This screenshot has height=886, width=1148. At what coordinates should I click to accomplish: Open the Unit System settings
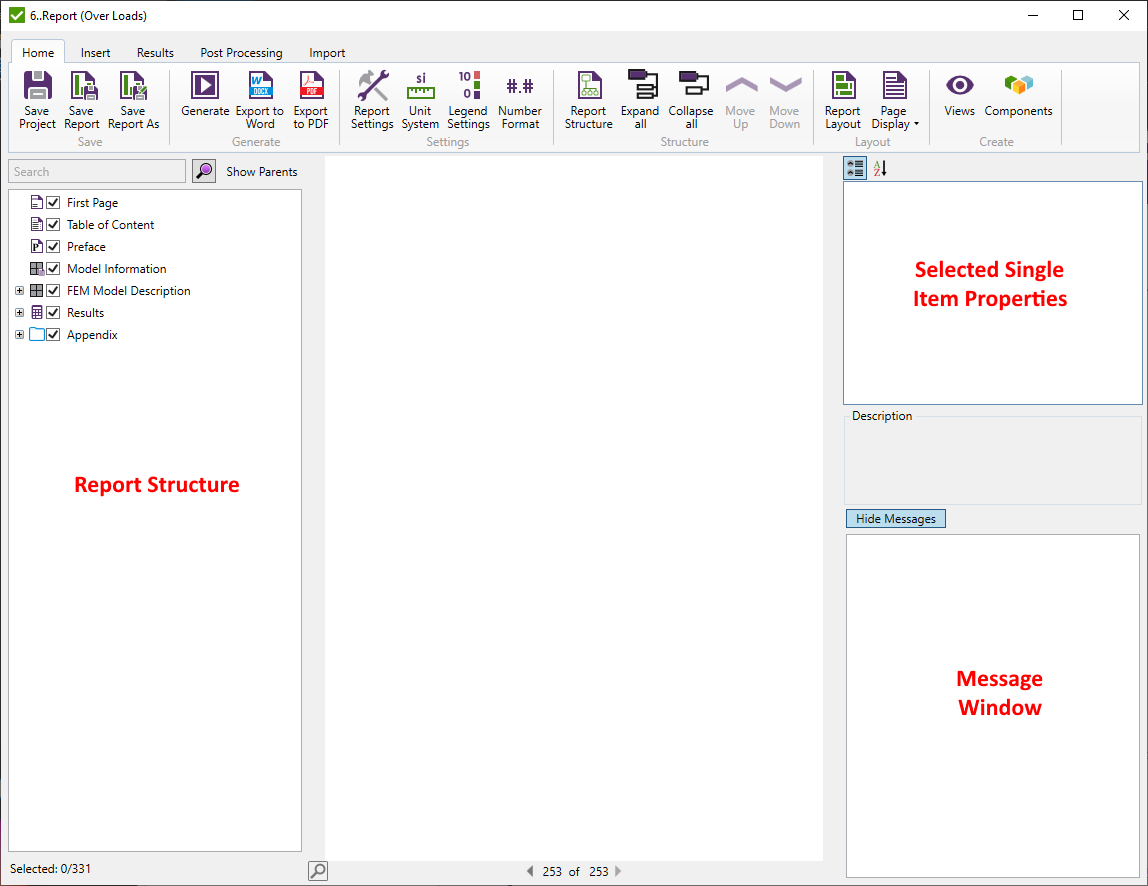(x=420, y=87)
